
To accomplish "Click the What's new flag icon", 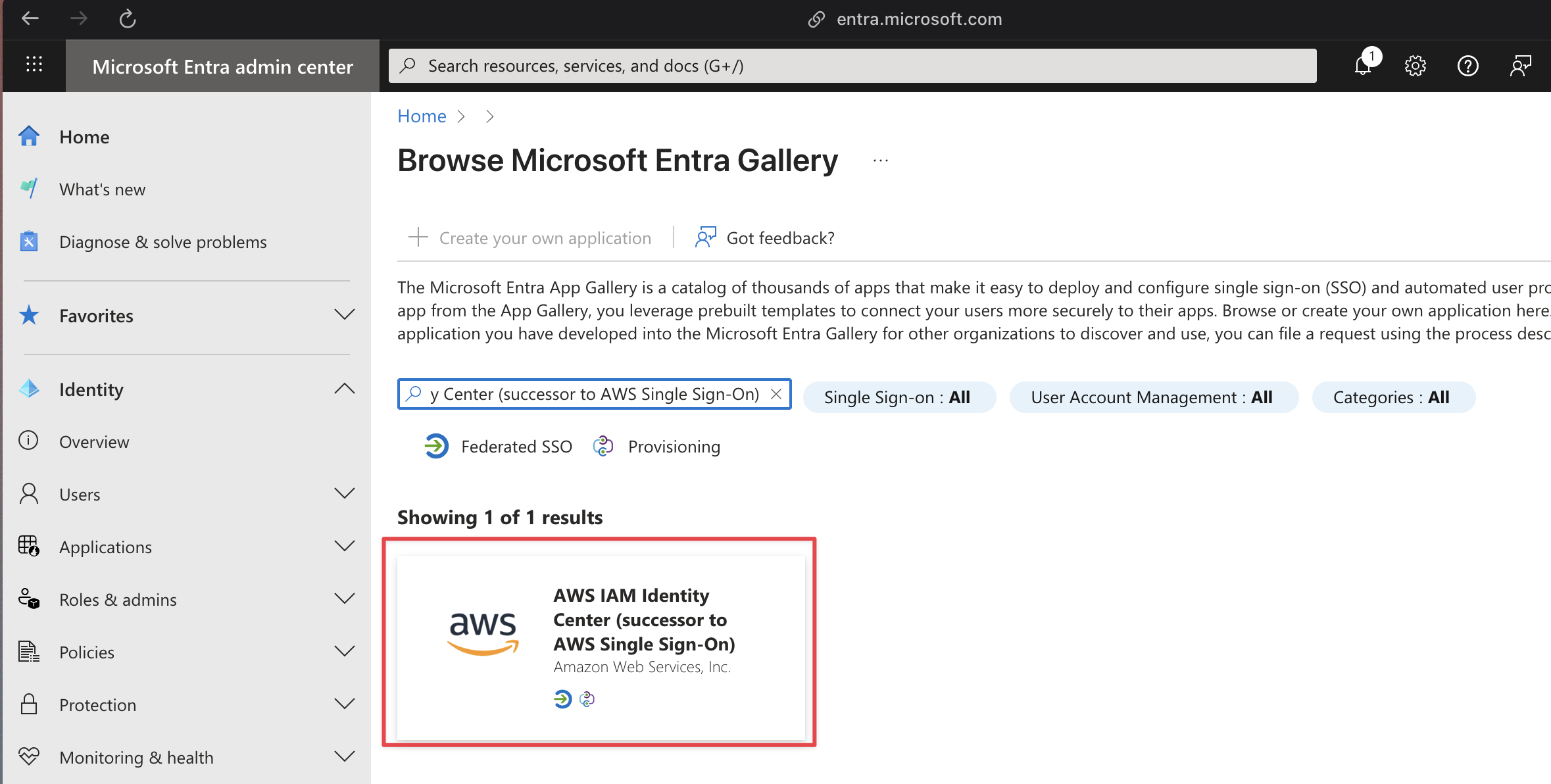I will click(x=29, y=189).
